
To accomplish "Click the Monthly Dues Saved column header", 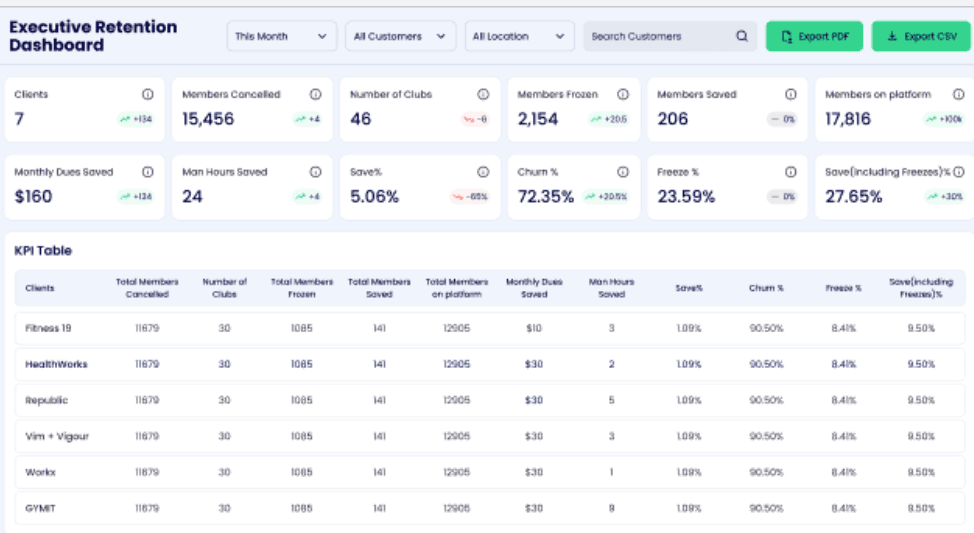I will [532, 288].
